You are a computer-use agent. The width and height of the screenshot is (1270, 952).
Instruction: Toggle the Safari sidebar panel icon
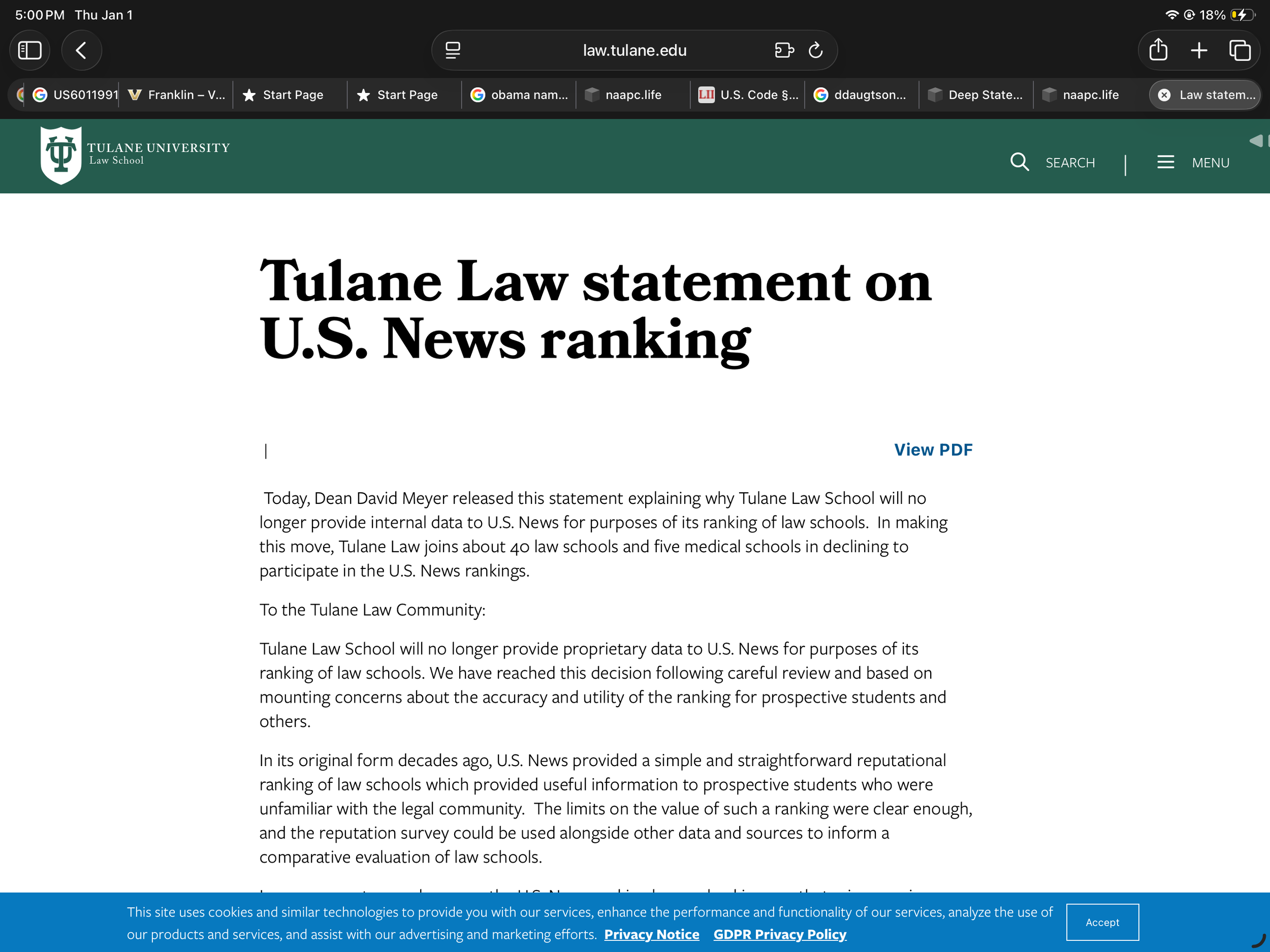click(30, 50)
